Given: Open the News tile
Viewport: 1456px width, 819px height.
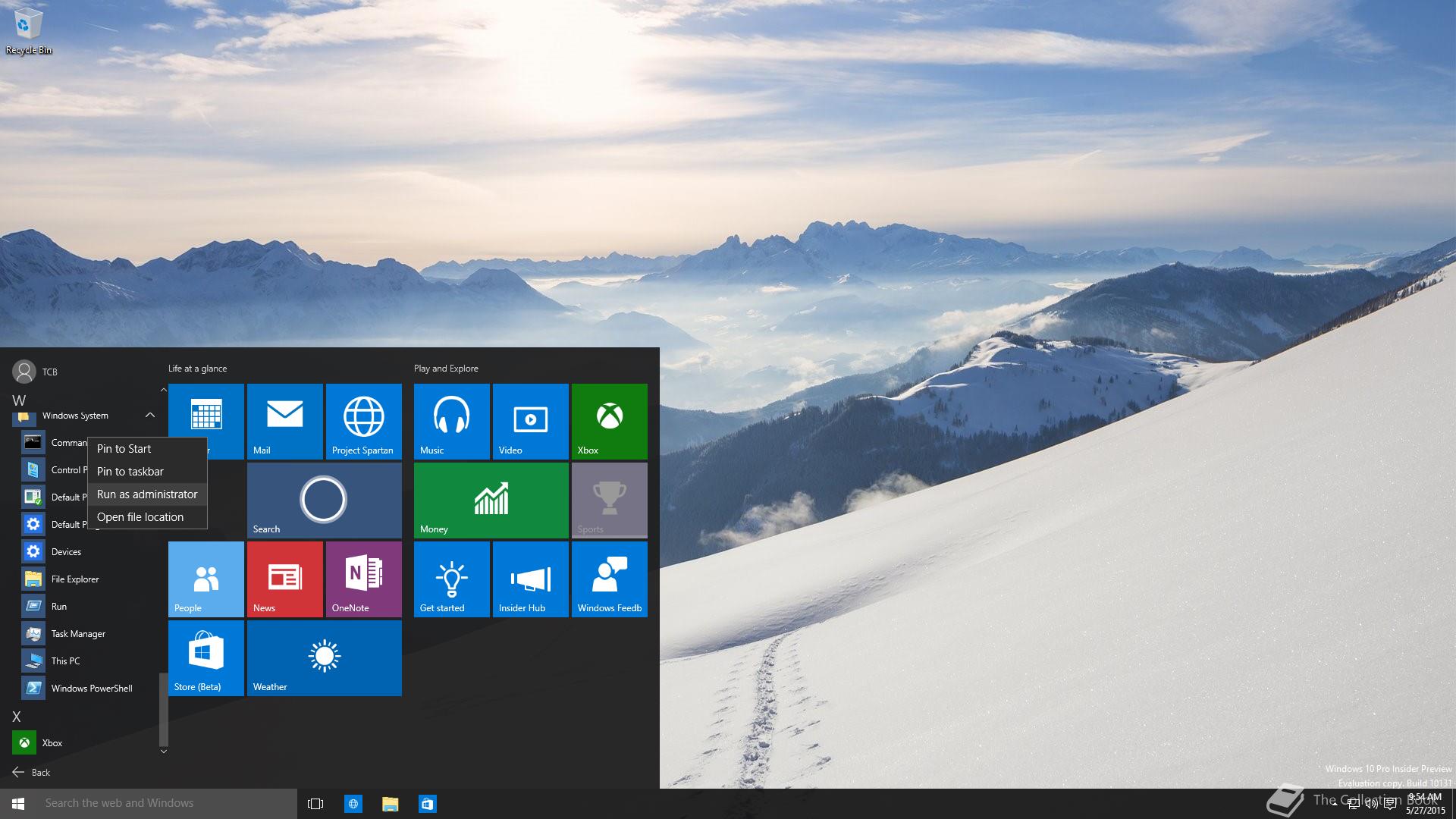Looking at the screenshot, I should click(285, 579).
